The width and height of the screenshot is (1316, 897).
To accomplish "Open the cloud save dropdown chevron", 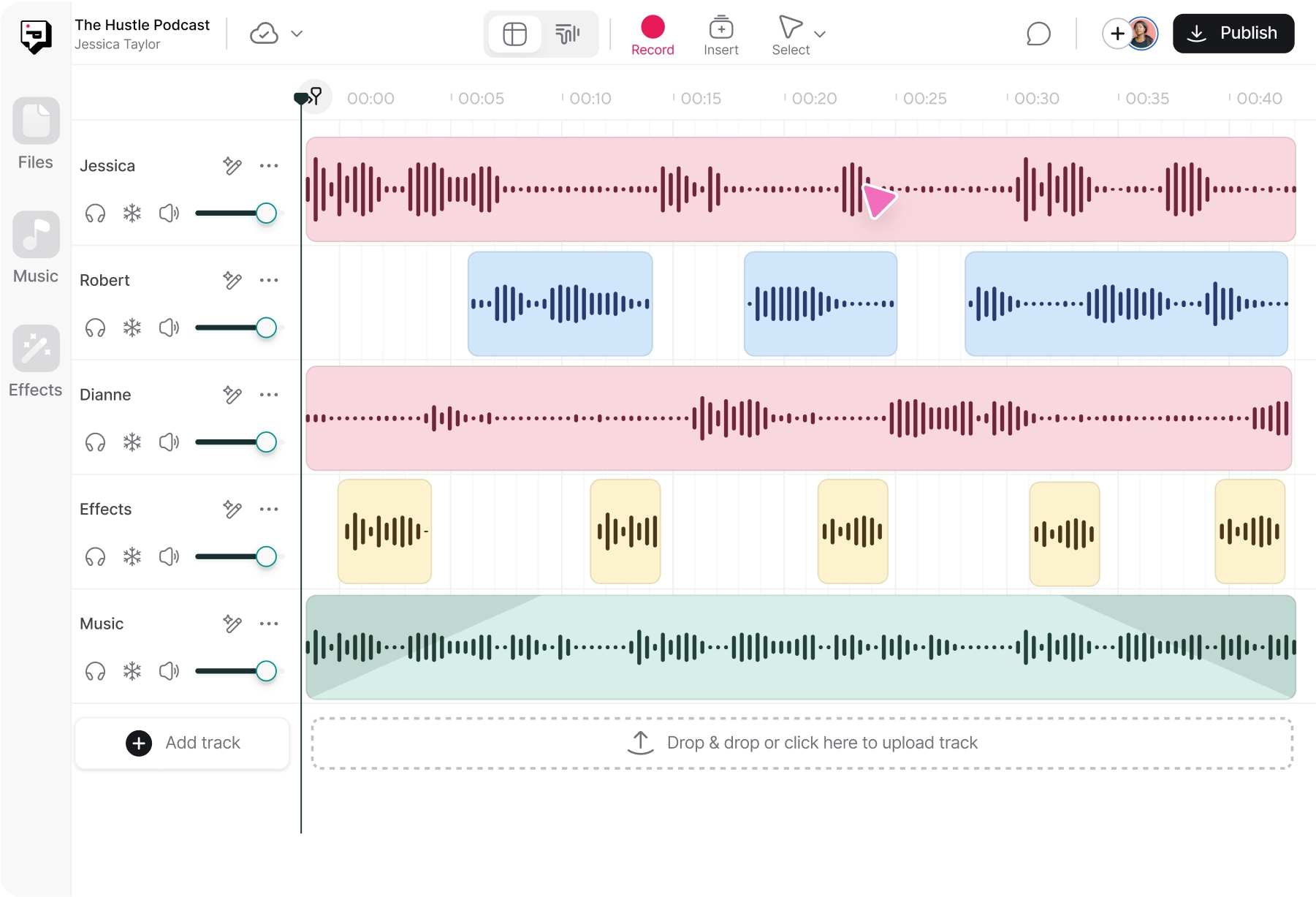I will pyautogui.click(x=296, y=34).
